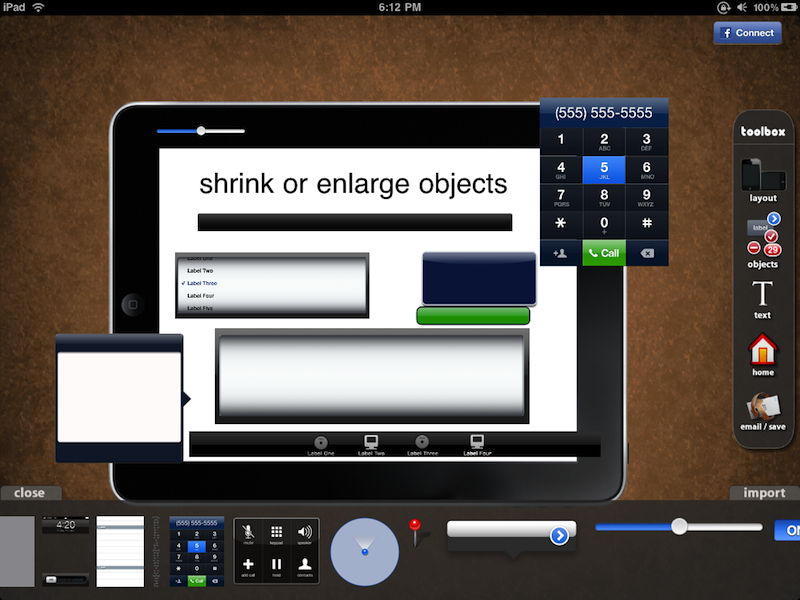Viewport: 800px width, 600px height.
Task: Click the slider knob on the iPad mockup
Action: 201,131
